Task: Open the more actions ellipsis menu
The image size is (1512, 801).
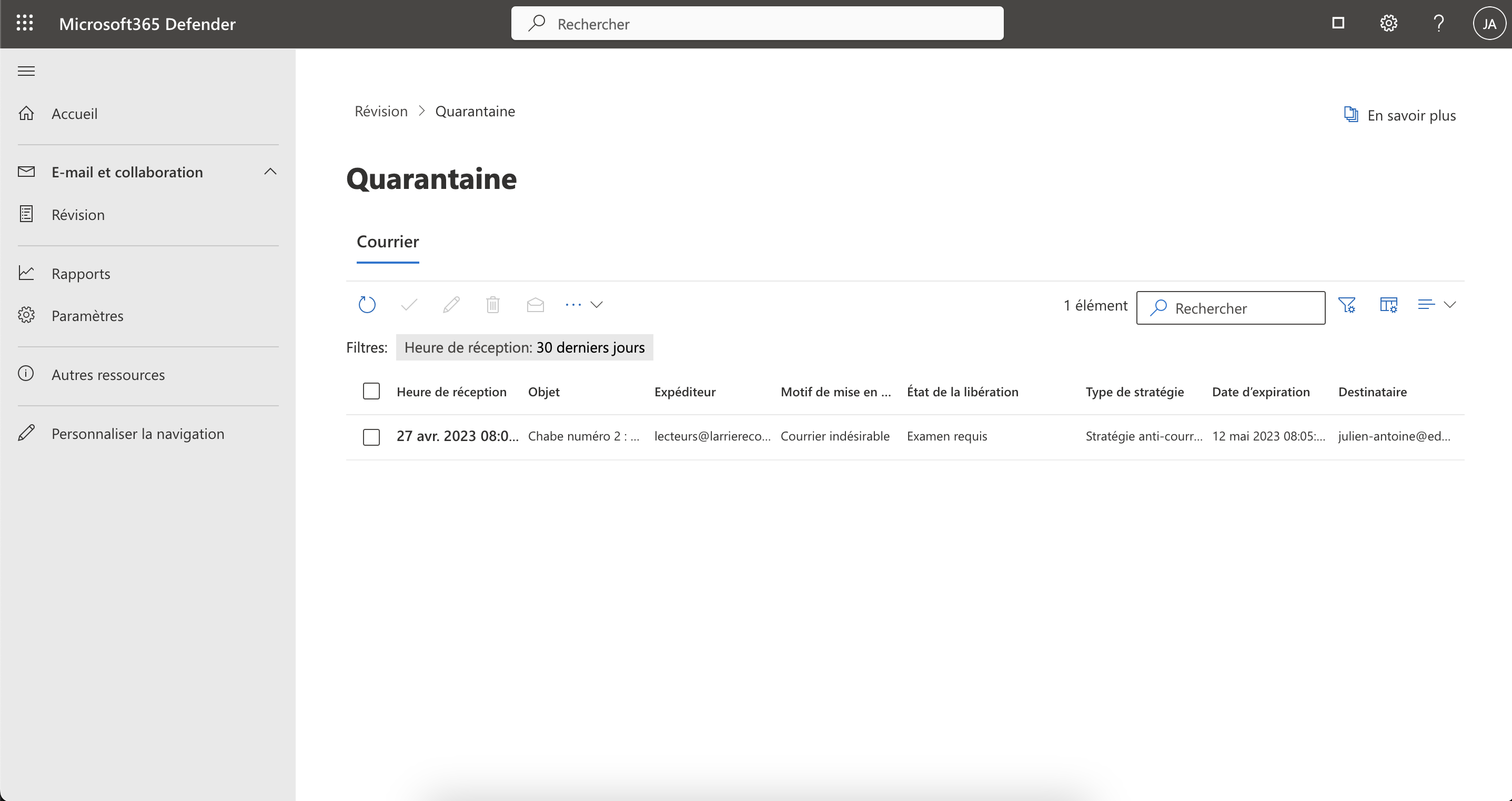Action: (573, 305)
